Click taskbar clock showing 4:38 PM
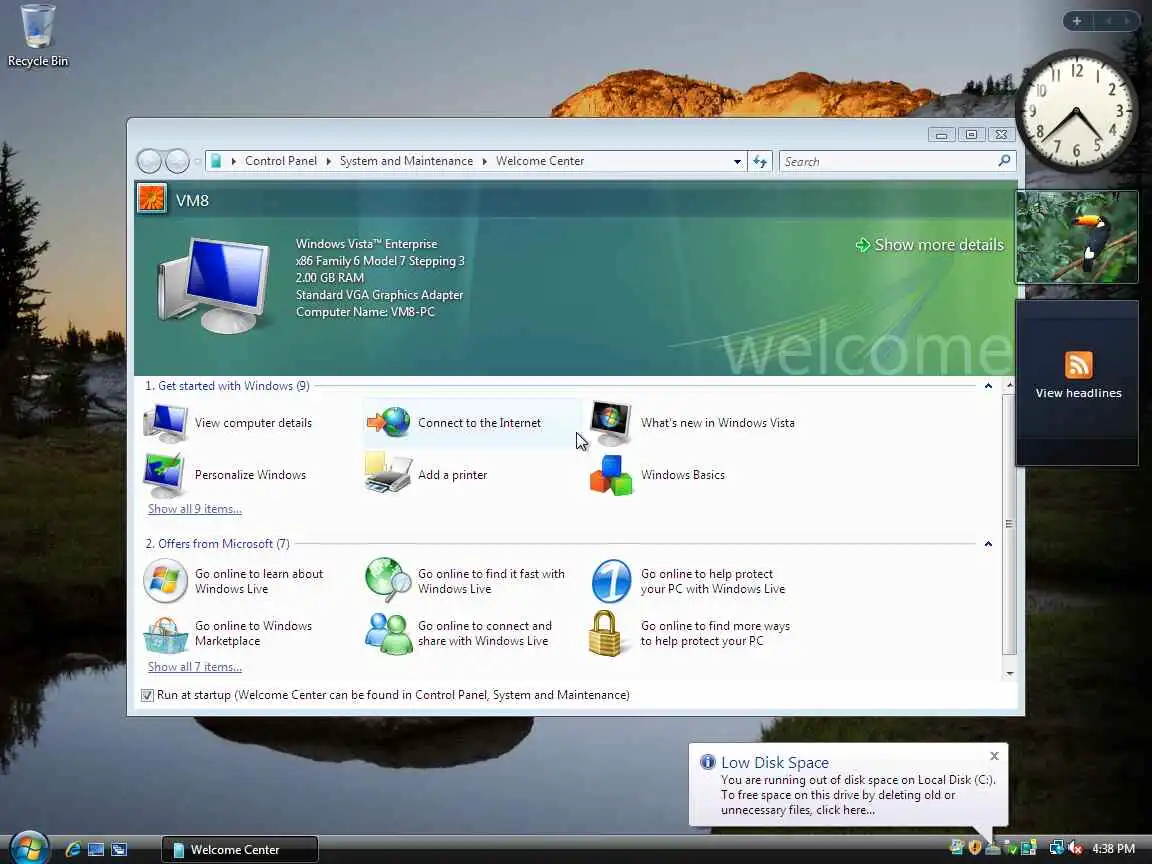The height and width of the screenshot is (864, 1152). coord(1113,849)
